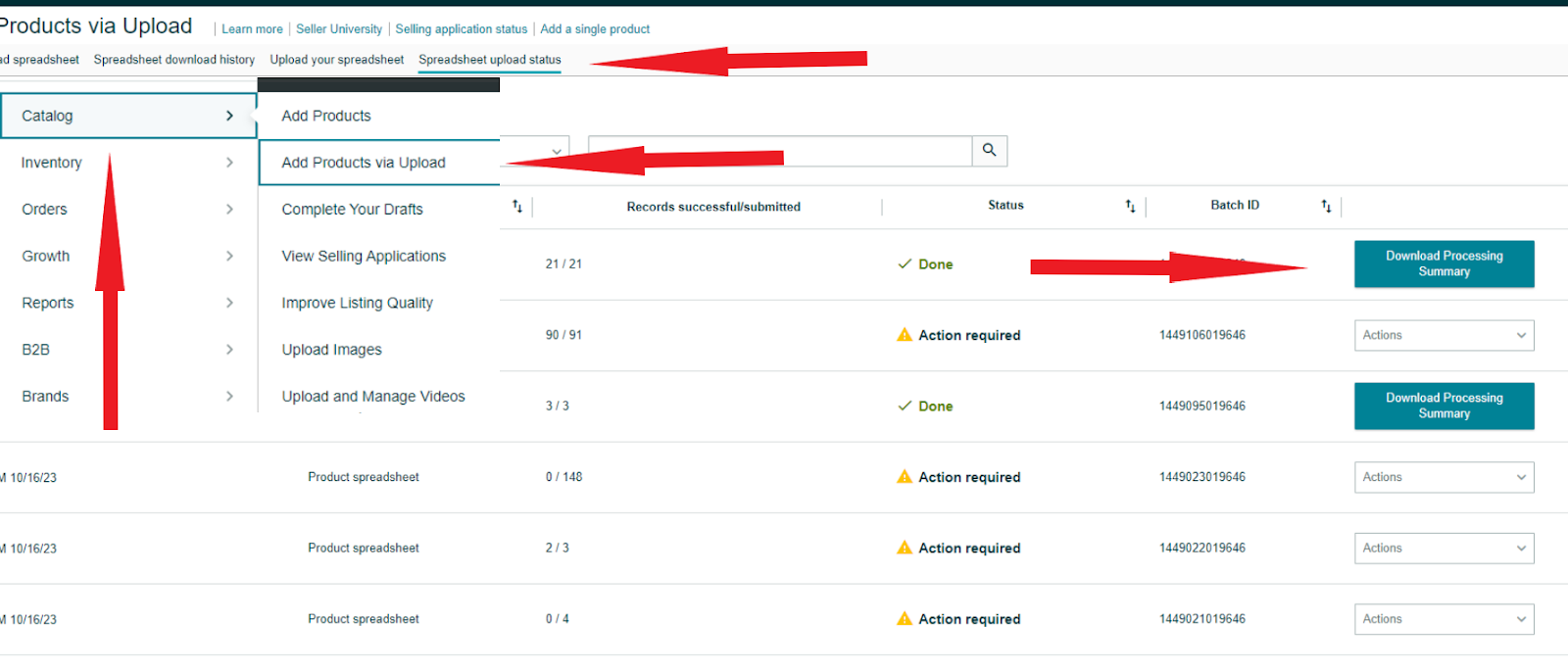Click the warning icon in the 2 / 3 row

pyautogui.click(x=905, y=548)
